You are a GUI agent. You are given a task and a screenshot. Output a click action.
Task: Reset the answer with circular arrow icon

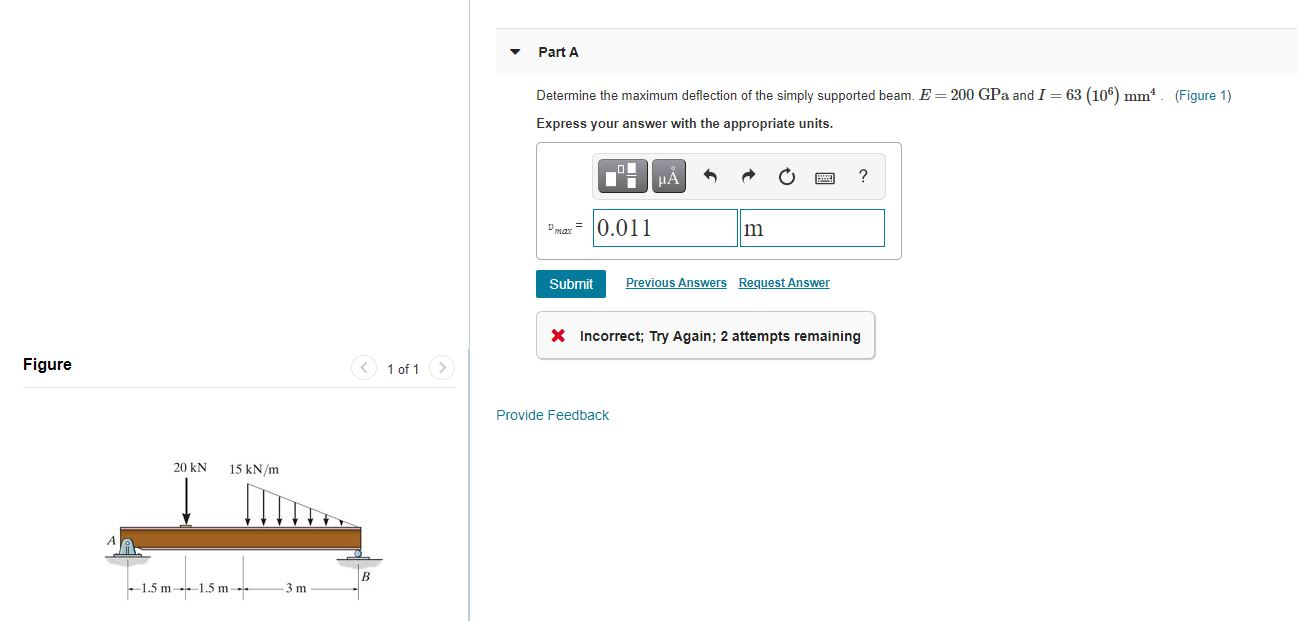click(x=786, y=176)
